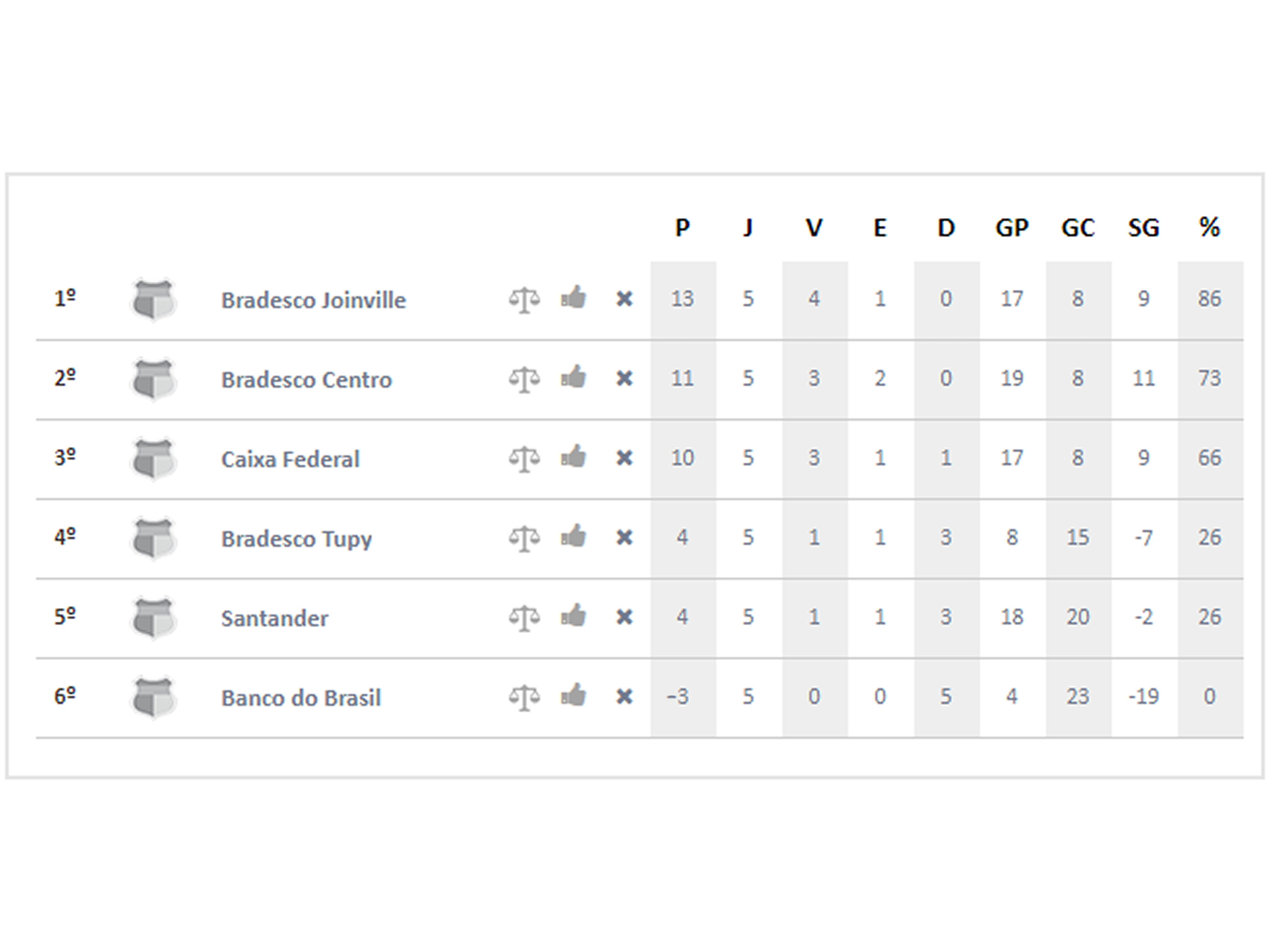Viewport: 1270px width, 952px height.
Task: Click thumbs-up icon for Santander
Action: [x=574, y=616]
